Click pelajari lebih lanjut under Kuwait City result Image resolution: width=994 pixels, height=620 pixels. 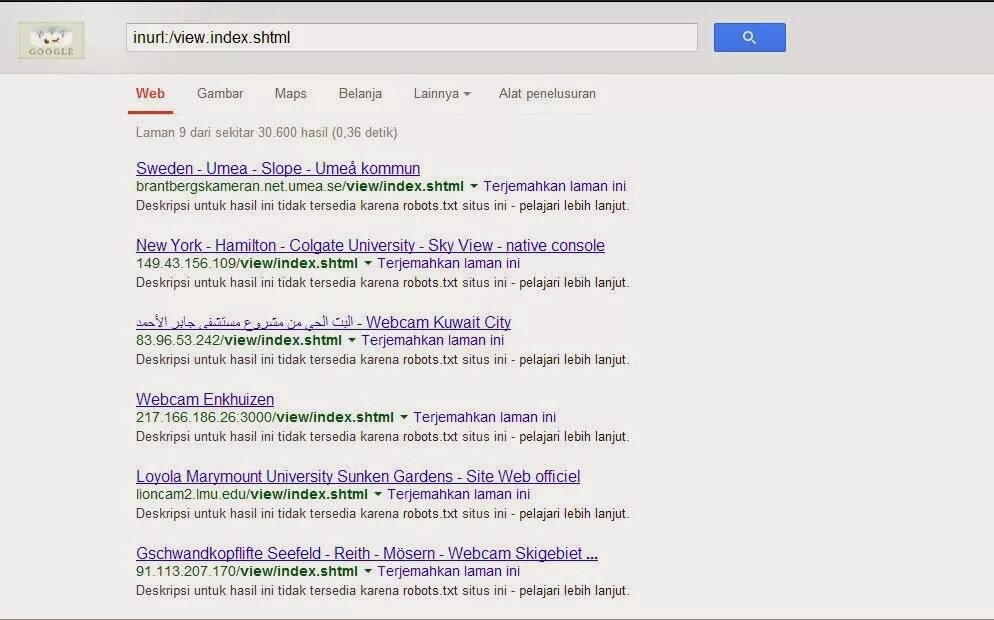point(573,359)
